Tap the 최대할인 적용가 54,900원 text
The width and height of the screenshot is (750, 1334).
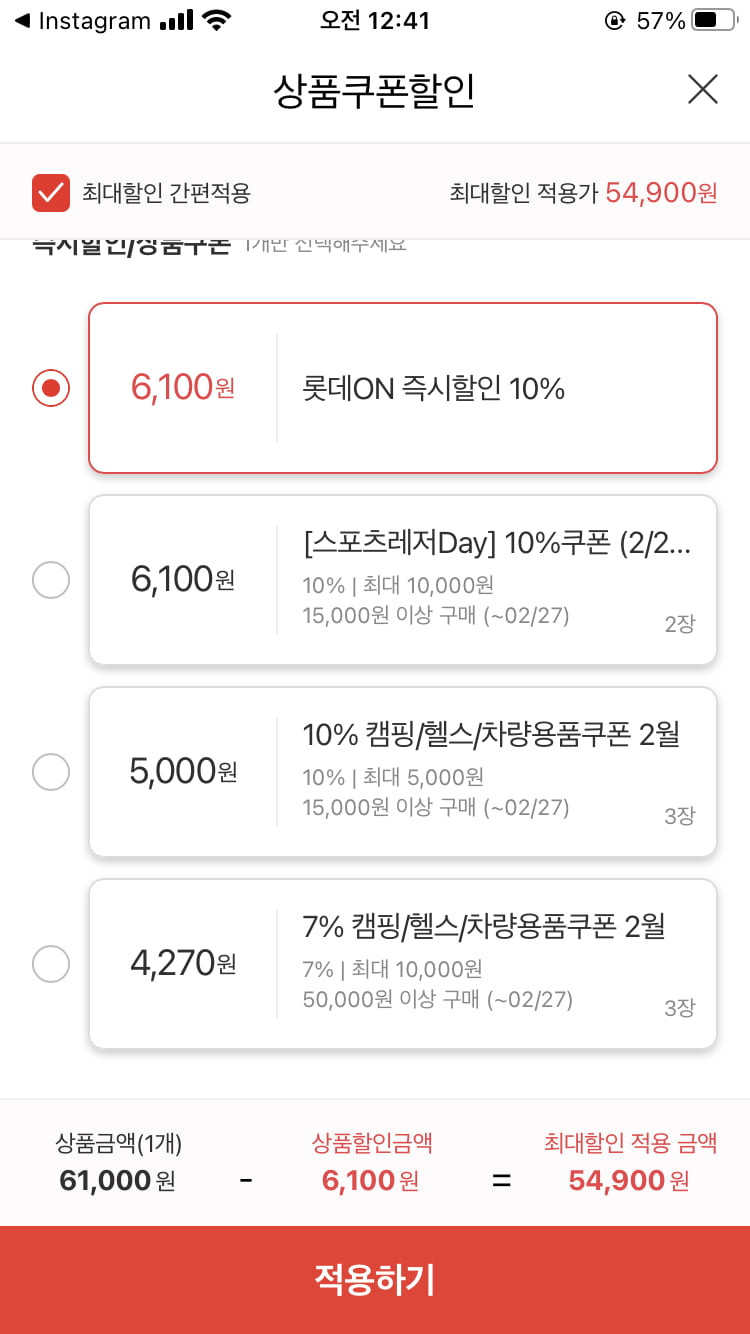(583, 193)
